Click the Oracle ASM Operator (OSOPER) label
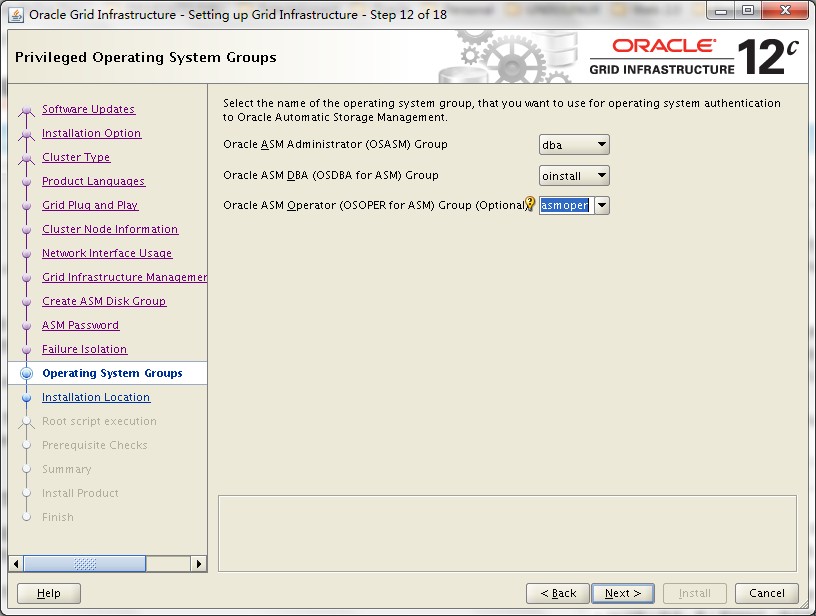The width and height of the screenshot is (816, 616). tap(374, 205)
